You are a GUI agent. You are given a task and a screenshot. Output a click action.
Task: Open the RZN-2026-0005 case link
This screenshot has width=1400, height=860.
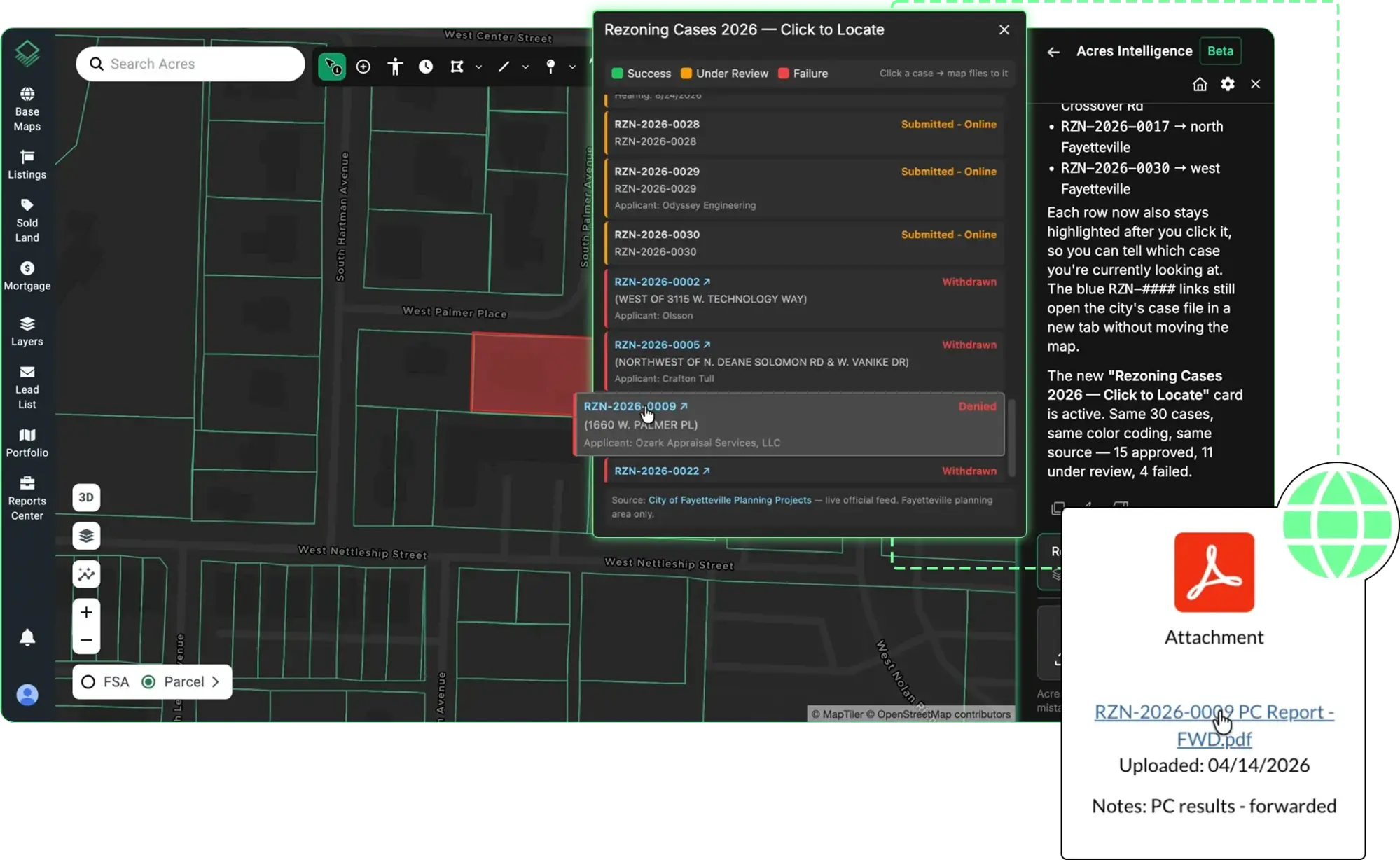(x=662, y=345)
